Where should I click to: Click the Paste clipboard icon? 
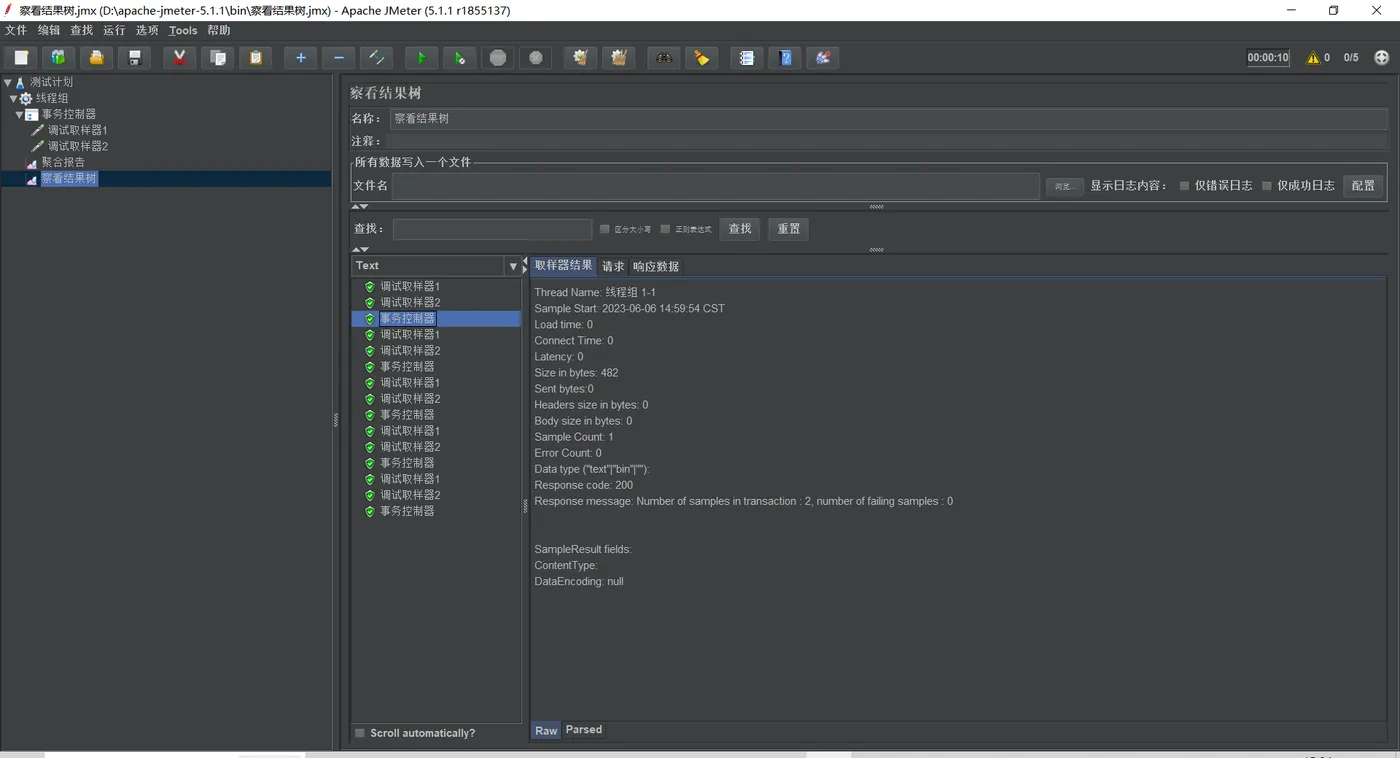[255, 58]
